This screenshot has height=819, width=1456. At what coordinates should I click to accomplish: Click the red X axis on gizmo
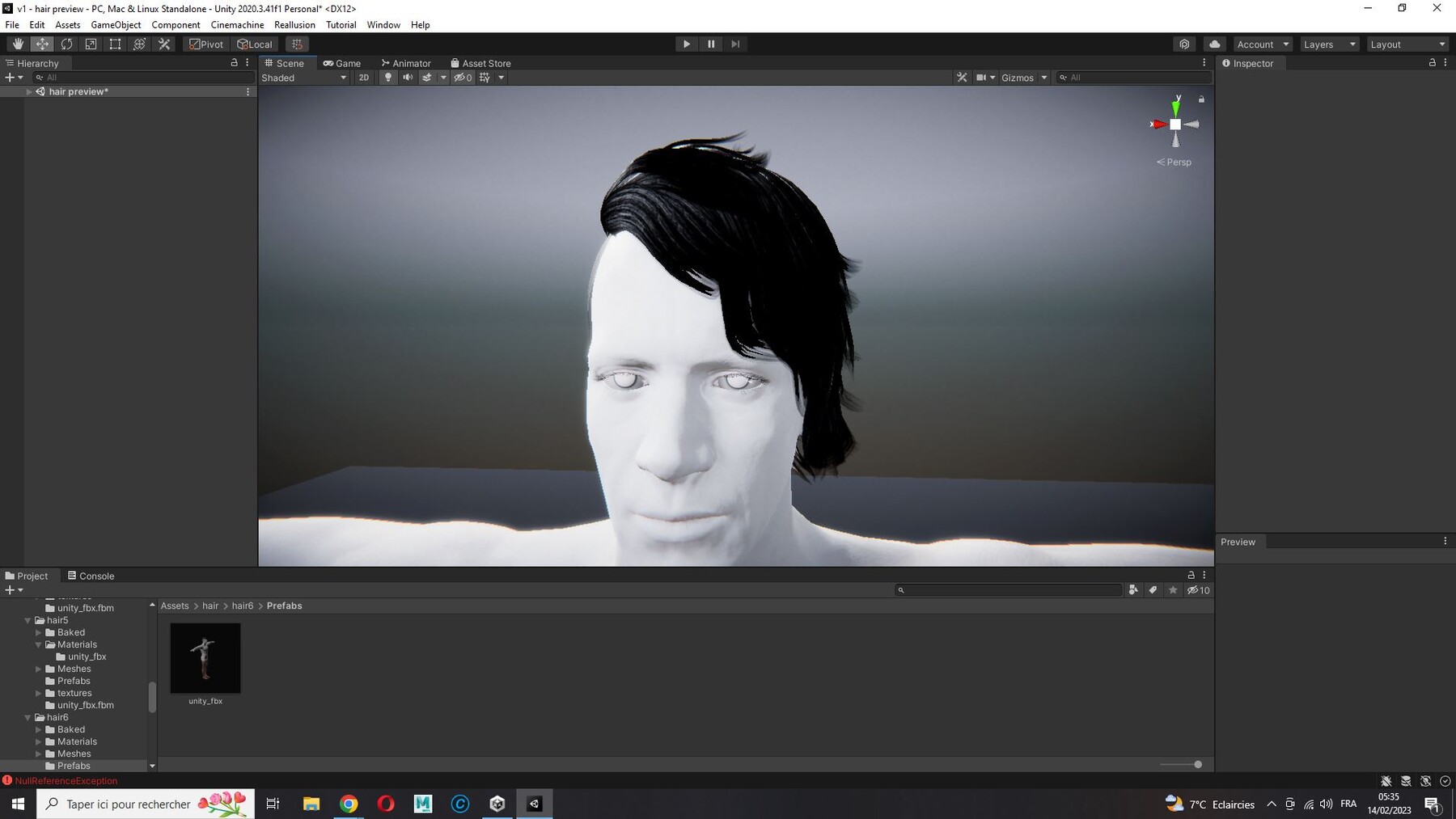click(x=1158, y=125)
